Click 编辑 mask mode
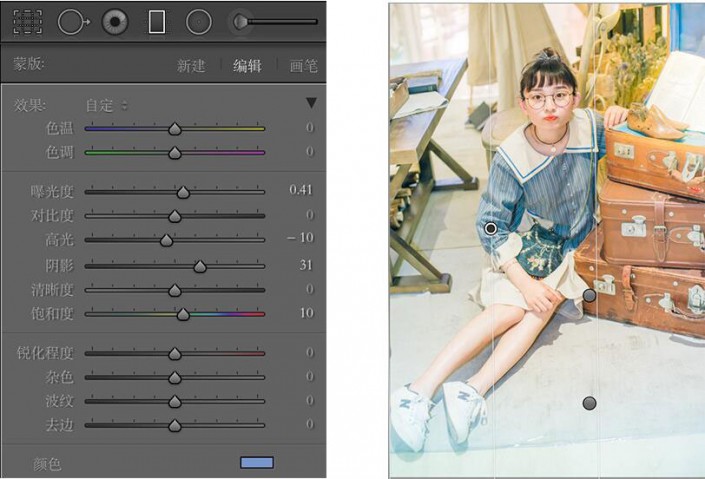 tap(247, 66)
